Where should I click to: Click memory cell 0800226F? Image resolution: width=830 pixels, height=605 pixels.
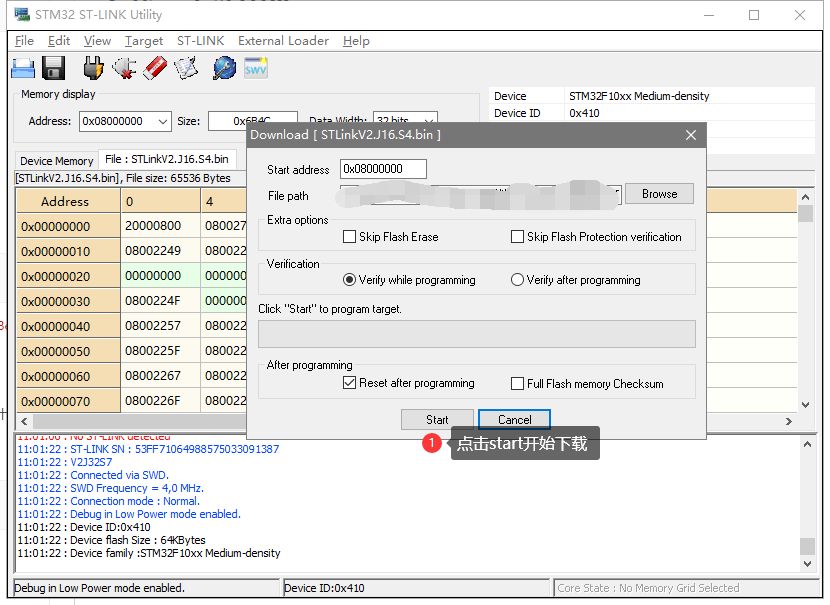160,401
